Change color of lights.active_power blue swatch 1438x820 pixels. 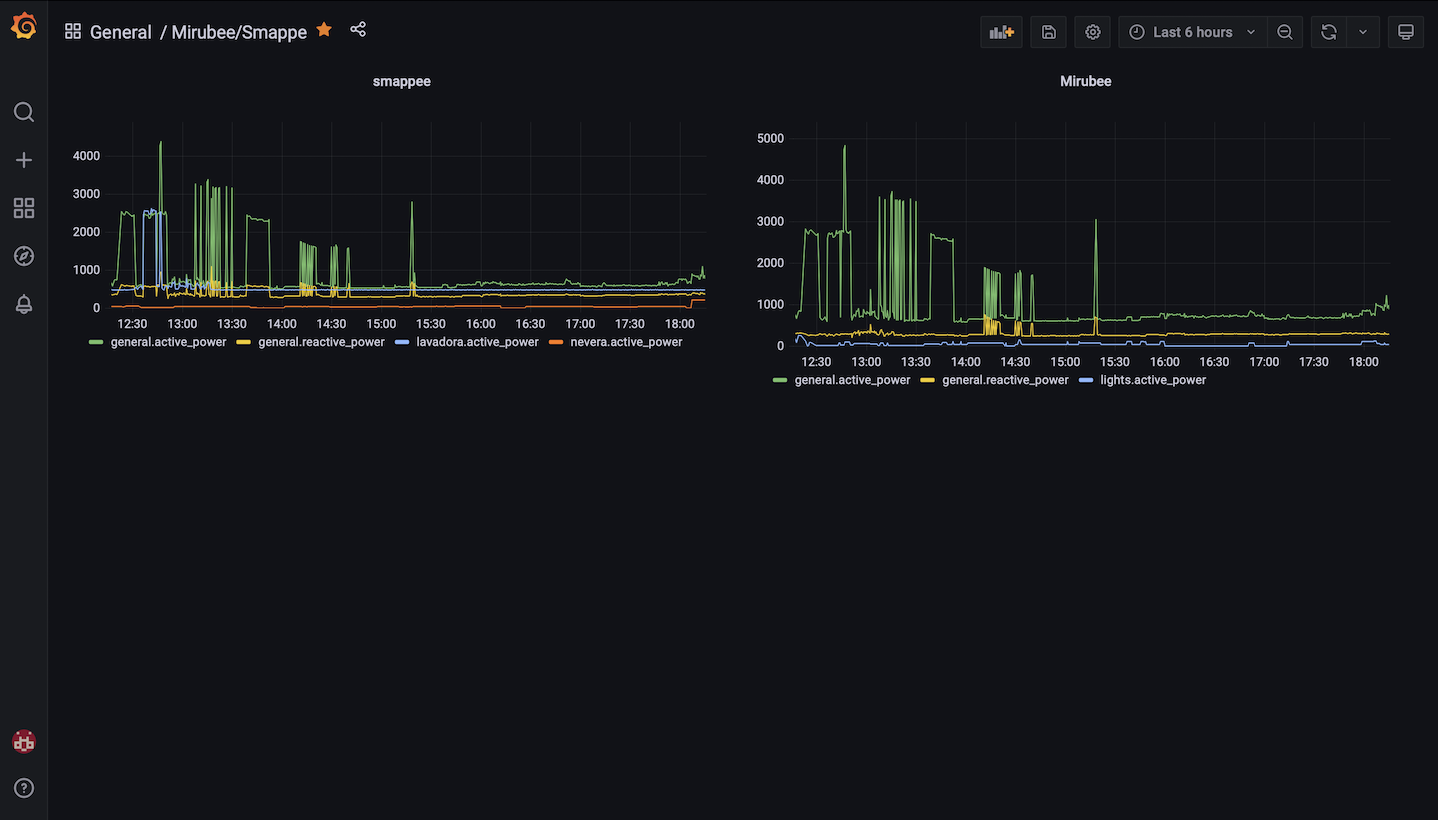(x=1085, y=380)
